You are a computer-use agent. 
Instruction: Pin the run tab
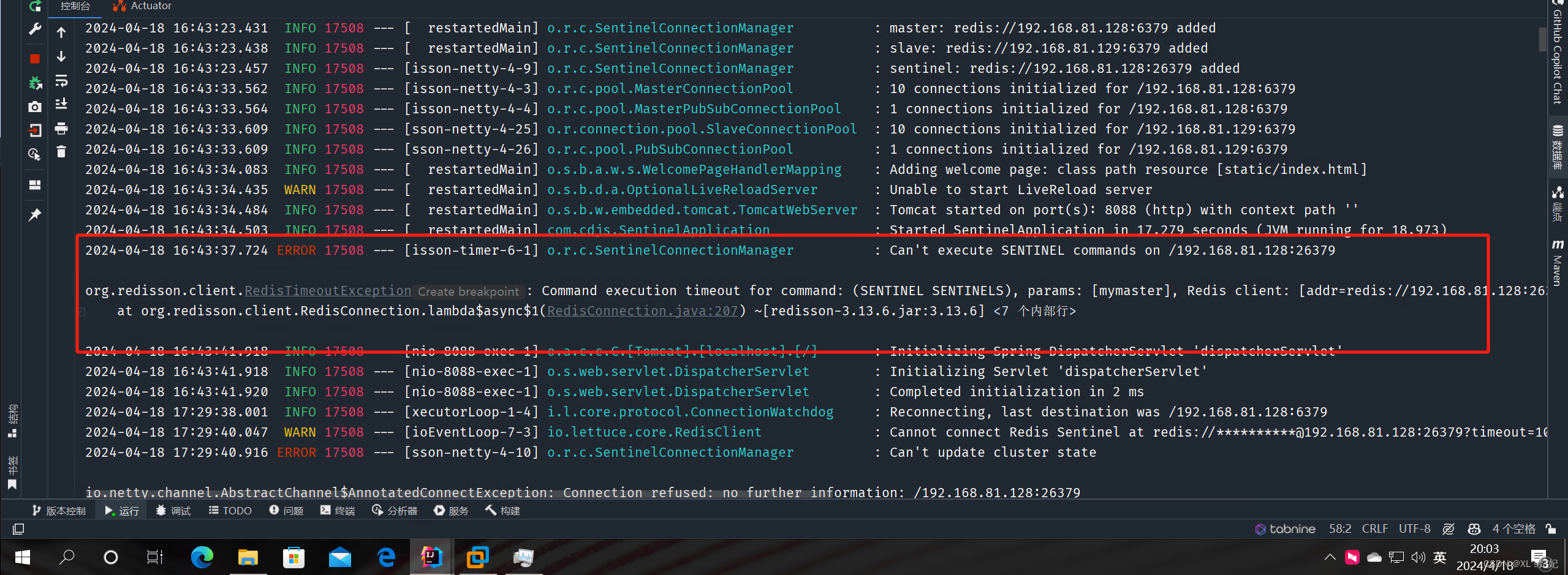tap(35, 215)
